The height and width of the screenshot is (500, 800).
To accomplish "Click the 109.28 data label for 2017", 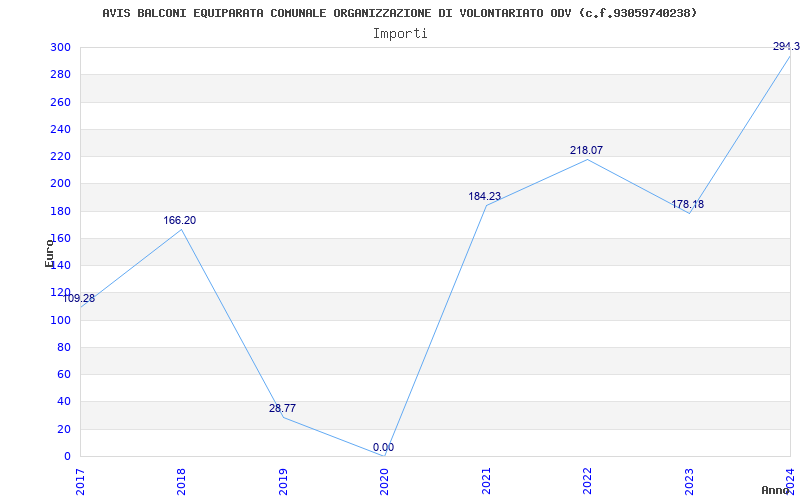I will (x=79, y=298).
